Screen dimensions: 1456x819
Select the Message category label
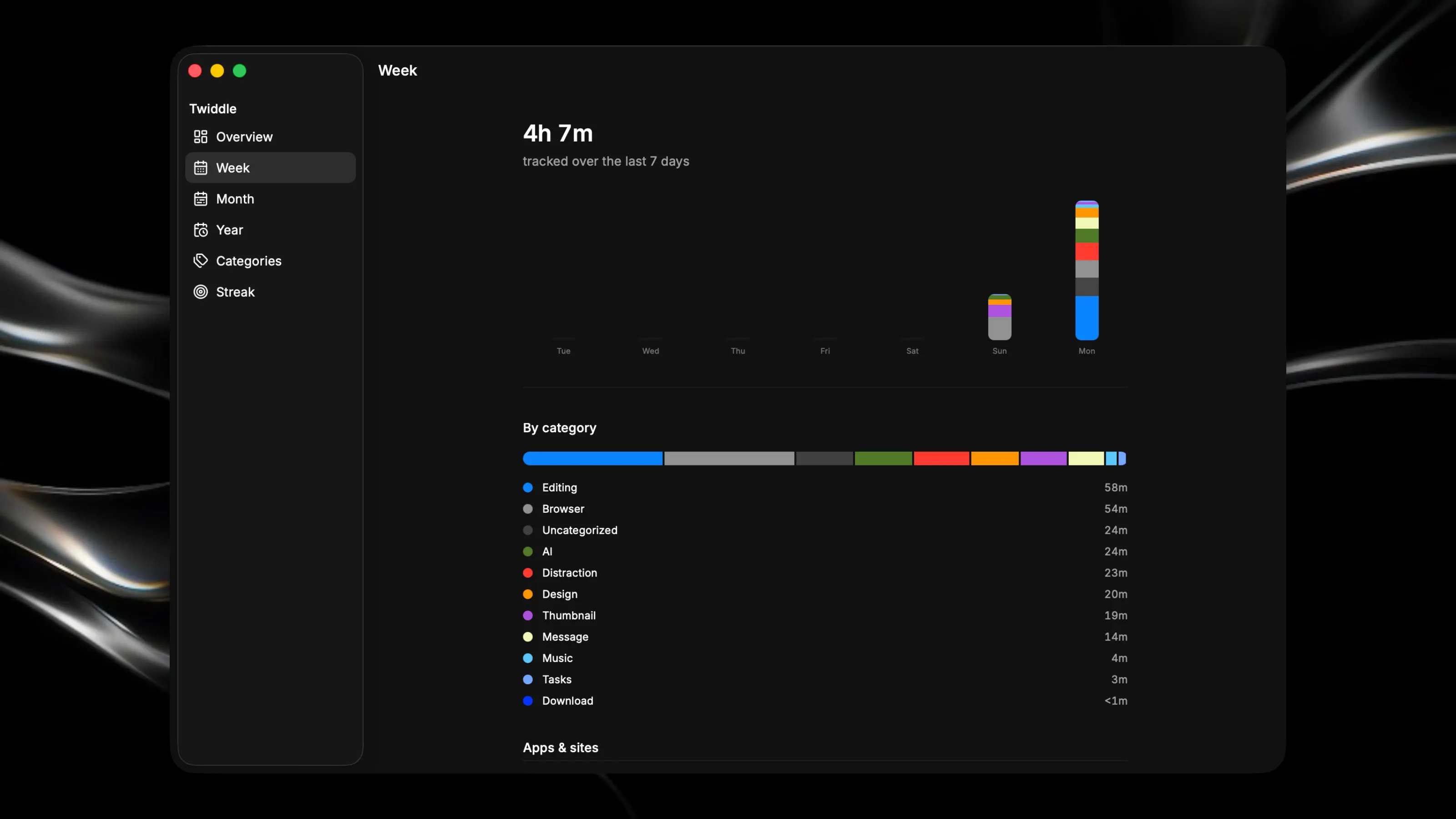565,637
